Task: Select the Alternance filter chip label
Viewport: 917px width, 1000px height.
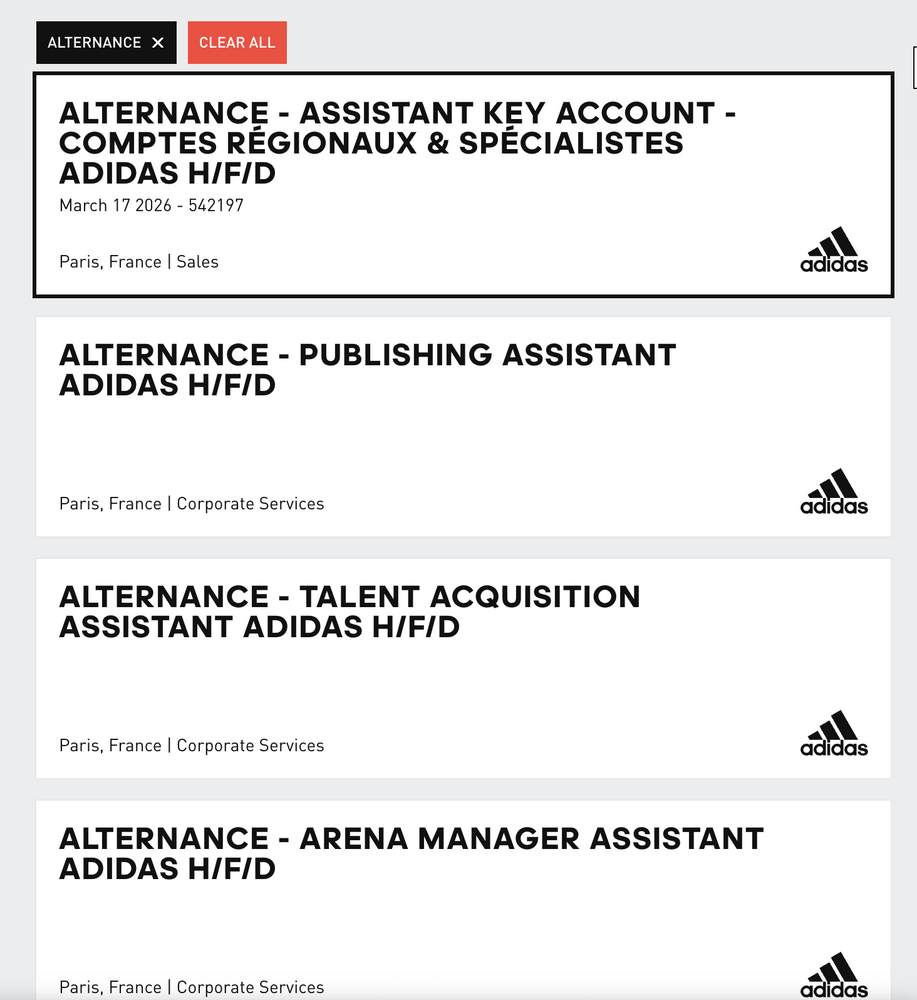Action: coord(94,43)
